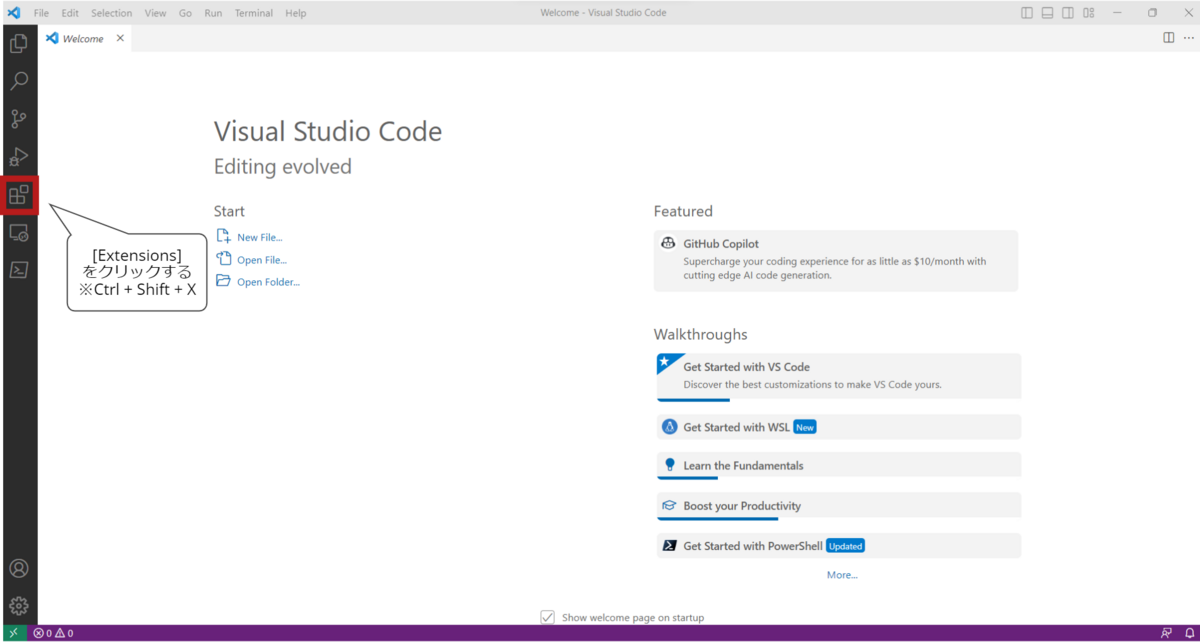The width and height of the screenshot is (1200, 642).
Task: Restore down the VS Code window
Action: tap(1152, 13)
